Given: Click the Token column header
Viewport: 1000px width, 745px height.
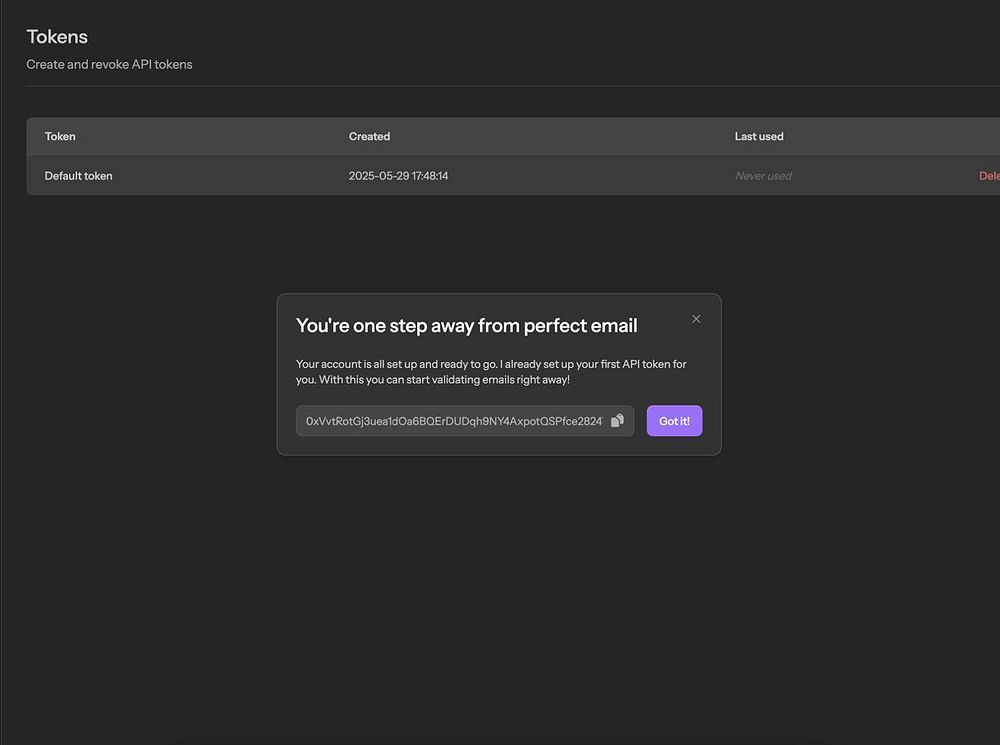Looking at the screenshot, I should point(60,136).
